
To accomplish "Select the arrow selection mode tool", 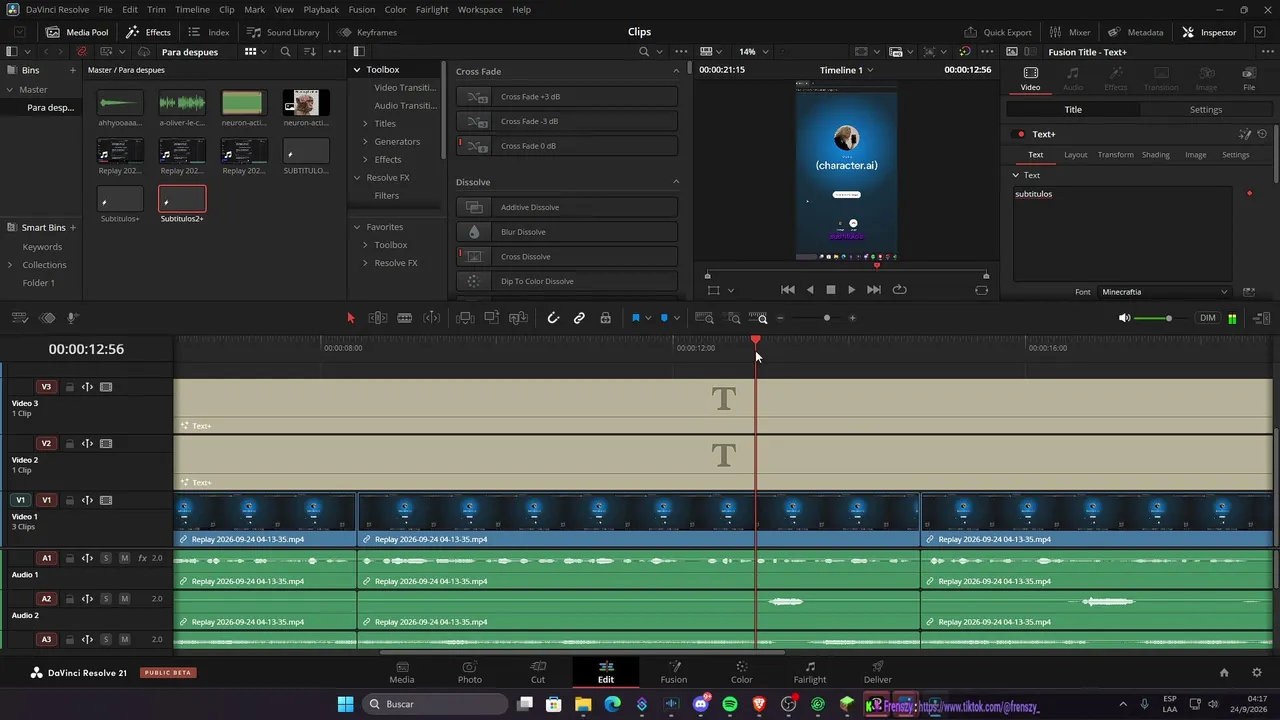I will pyautogui.click(x=350, y=318).
